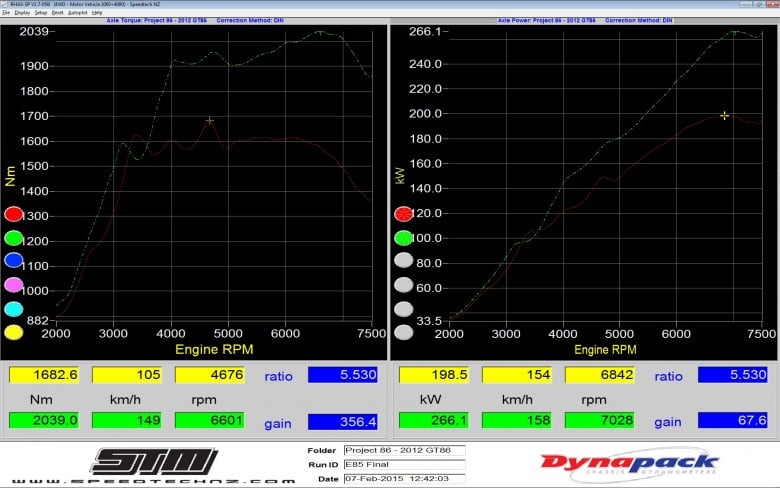
Task: Click the ratio label in torque panel
Action: coord(279,376)
